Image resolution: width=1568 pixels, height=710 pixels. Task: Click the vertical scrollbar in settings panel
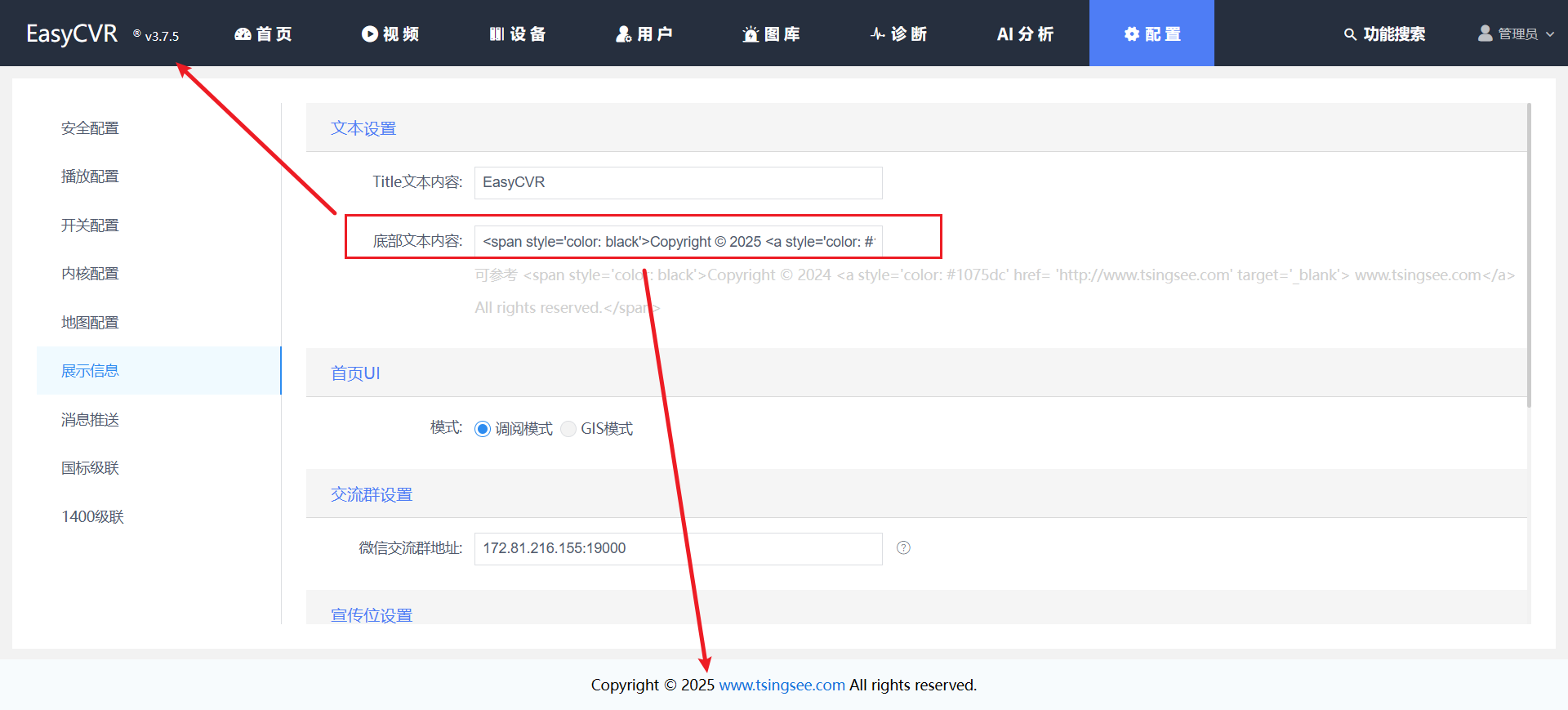pyautogui.click(x=1528, y=255)
